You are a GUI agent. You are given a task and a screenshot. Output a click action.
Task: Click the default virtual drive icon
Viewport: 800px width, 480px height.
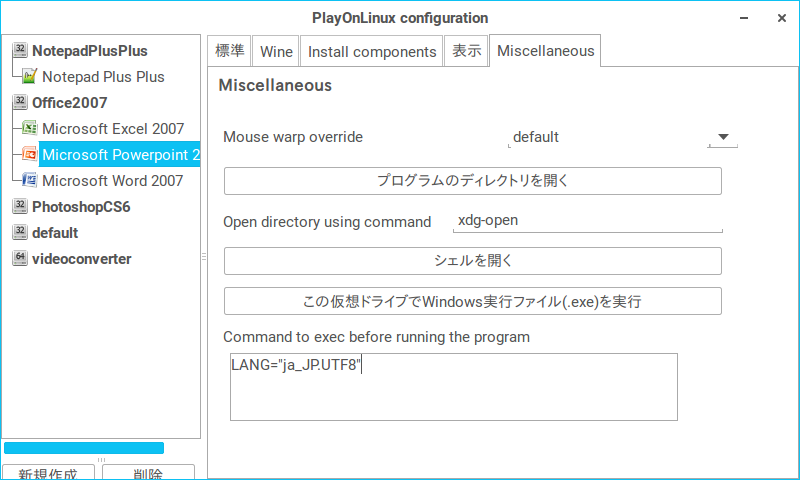20,232
